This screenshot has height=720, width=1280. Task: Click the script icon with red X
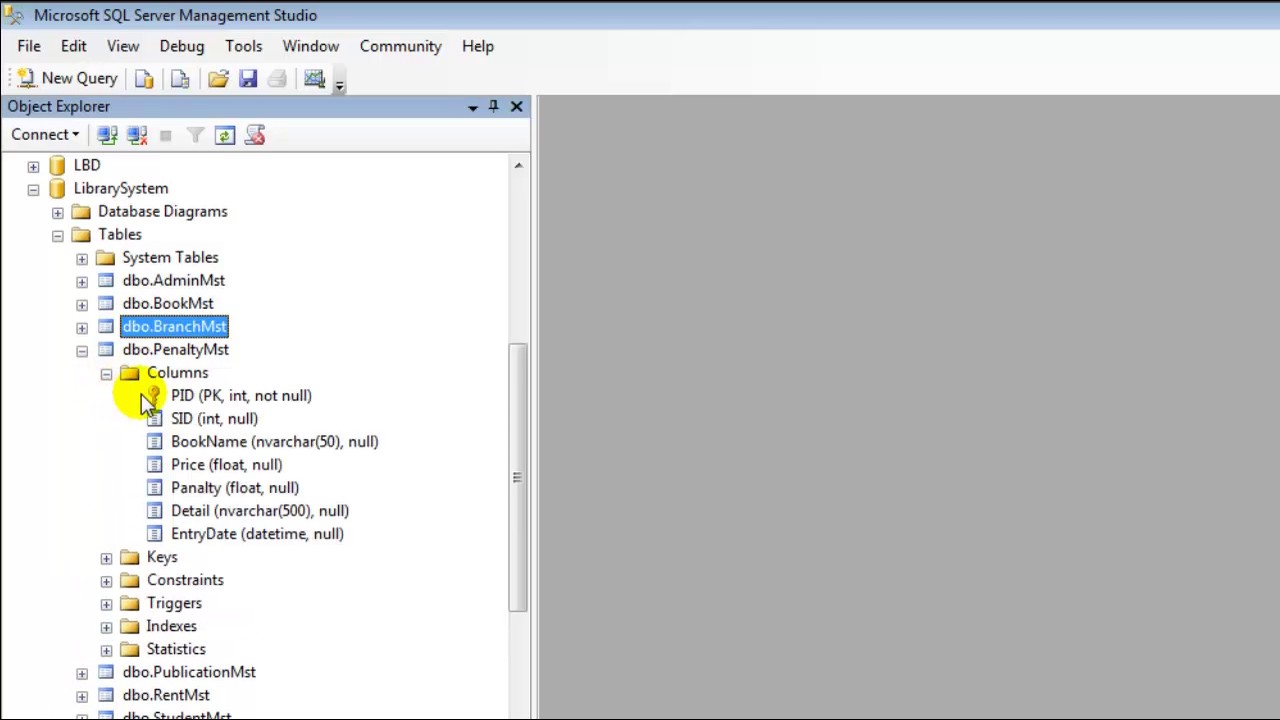point(255,135)
